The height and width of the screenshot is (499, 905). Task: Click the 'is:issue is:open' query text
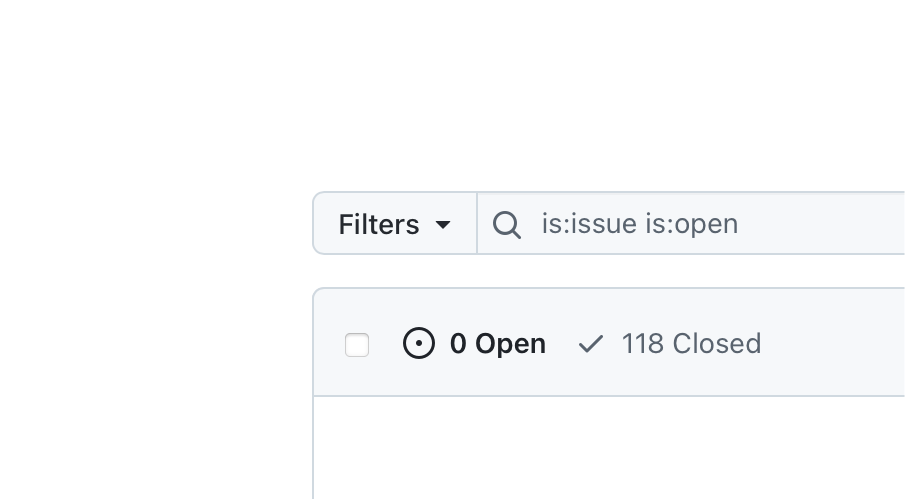pos(640,224)
